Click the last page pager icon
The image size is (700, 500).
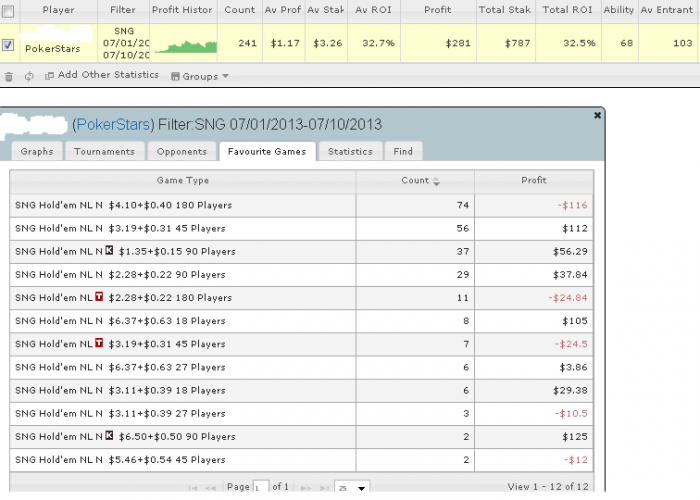coord(325,488)
